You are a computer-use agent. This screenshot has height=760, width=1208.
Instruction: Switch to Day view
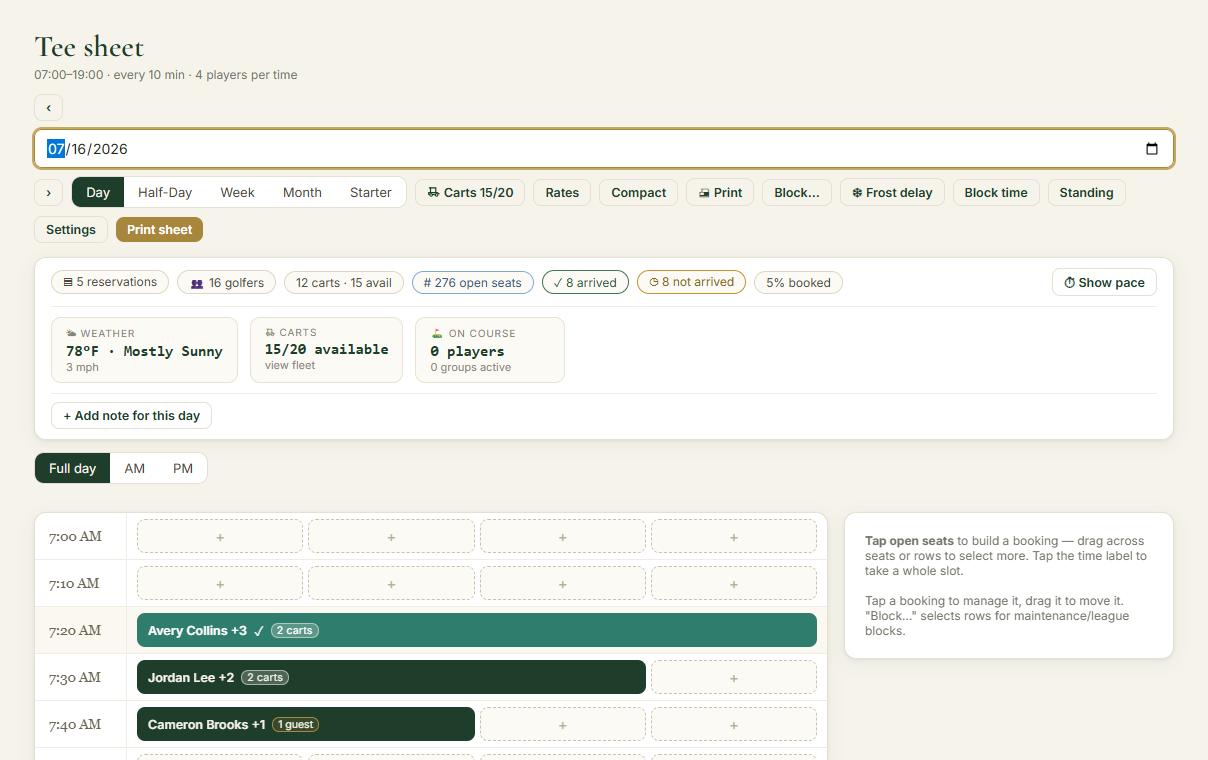(x=98, y=192)
